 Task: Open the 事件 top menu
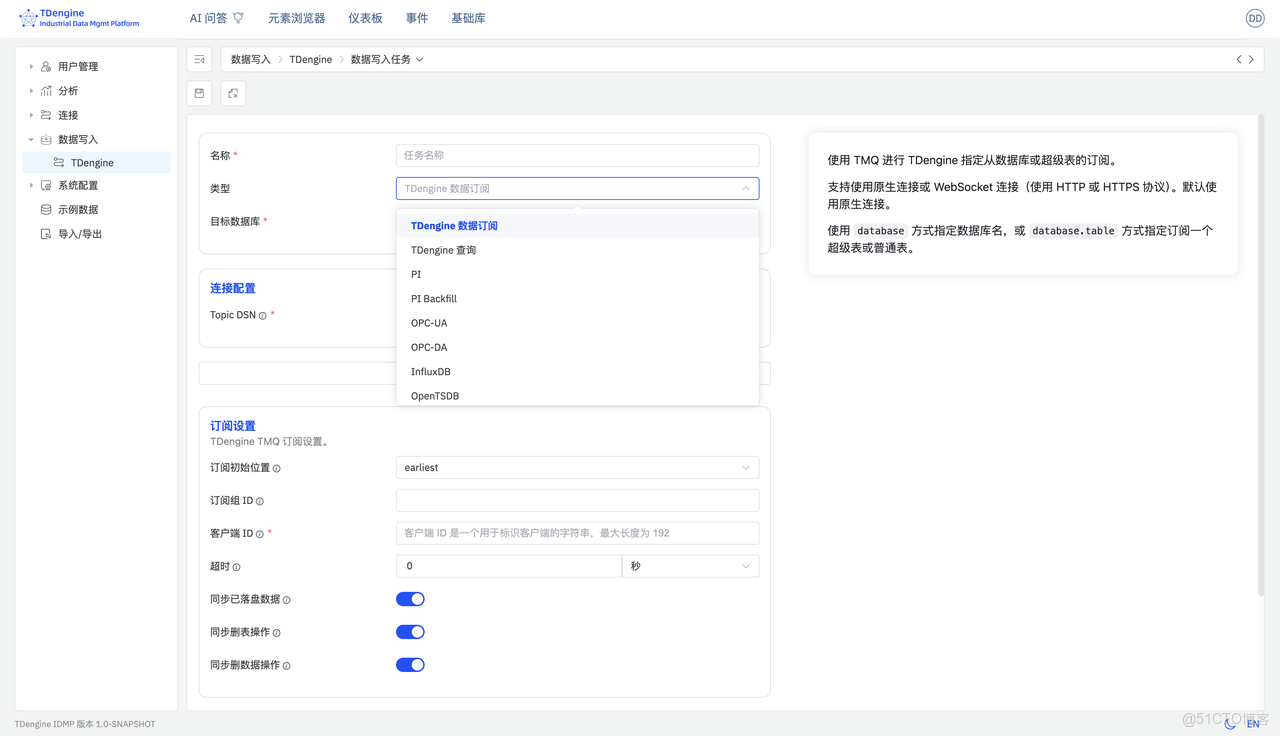pyautogui.click(x=417, y=18)
